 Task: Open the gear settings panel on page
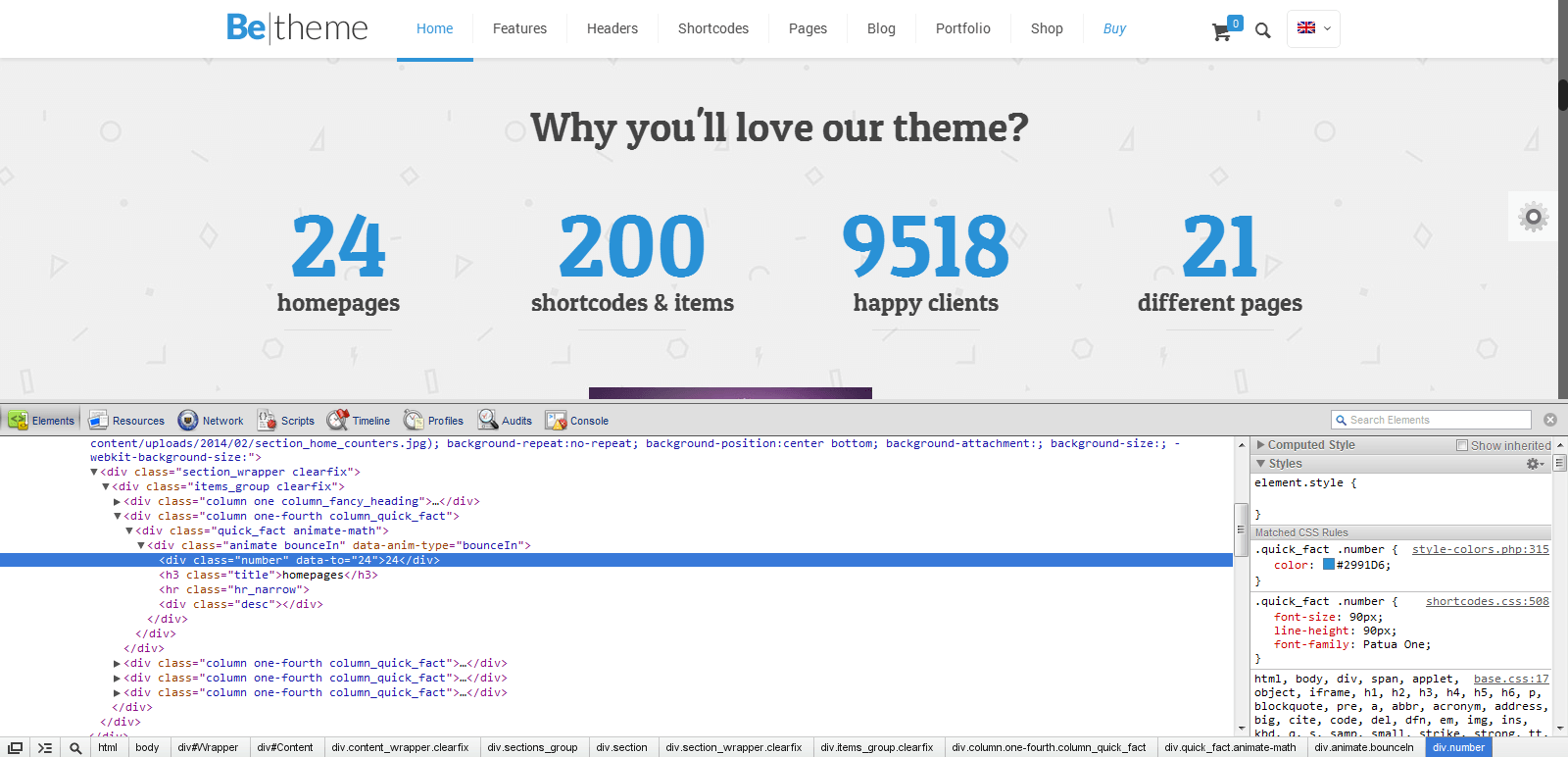pos(1533,217)
